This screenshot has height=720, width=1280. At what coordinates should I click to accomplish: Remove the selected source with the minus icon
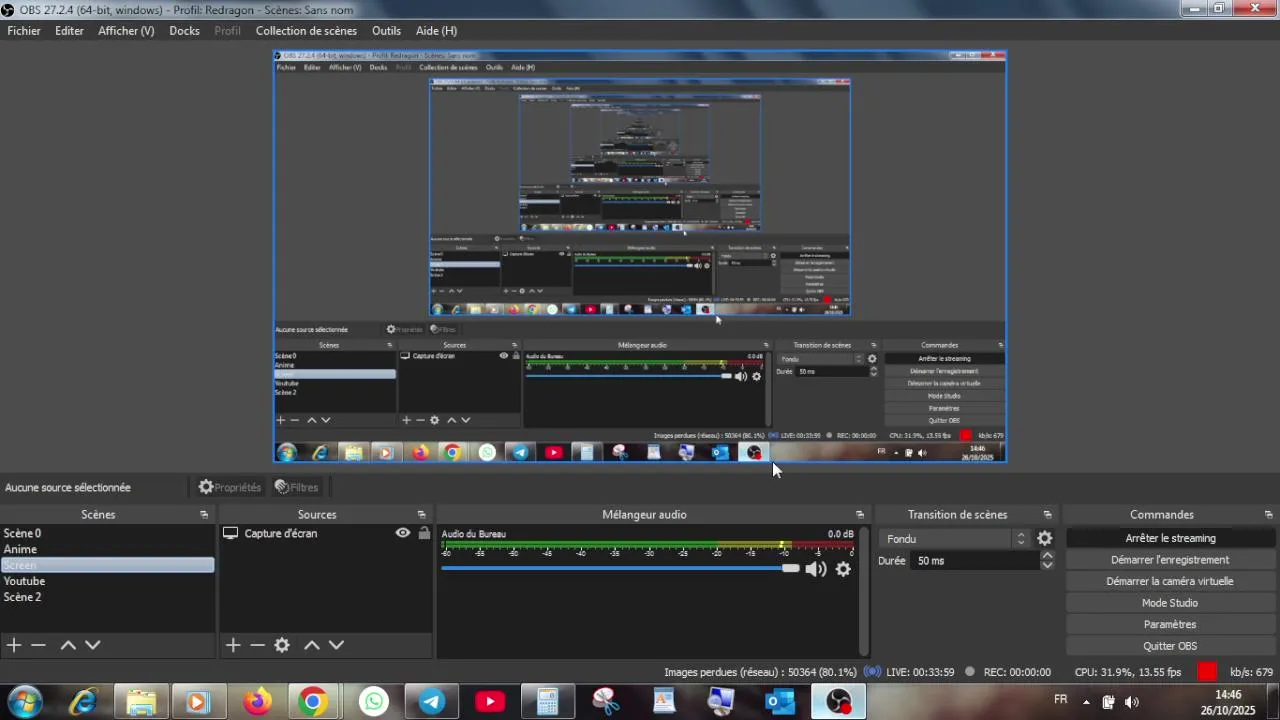257,645
